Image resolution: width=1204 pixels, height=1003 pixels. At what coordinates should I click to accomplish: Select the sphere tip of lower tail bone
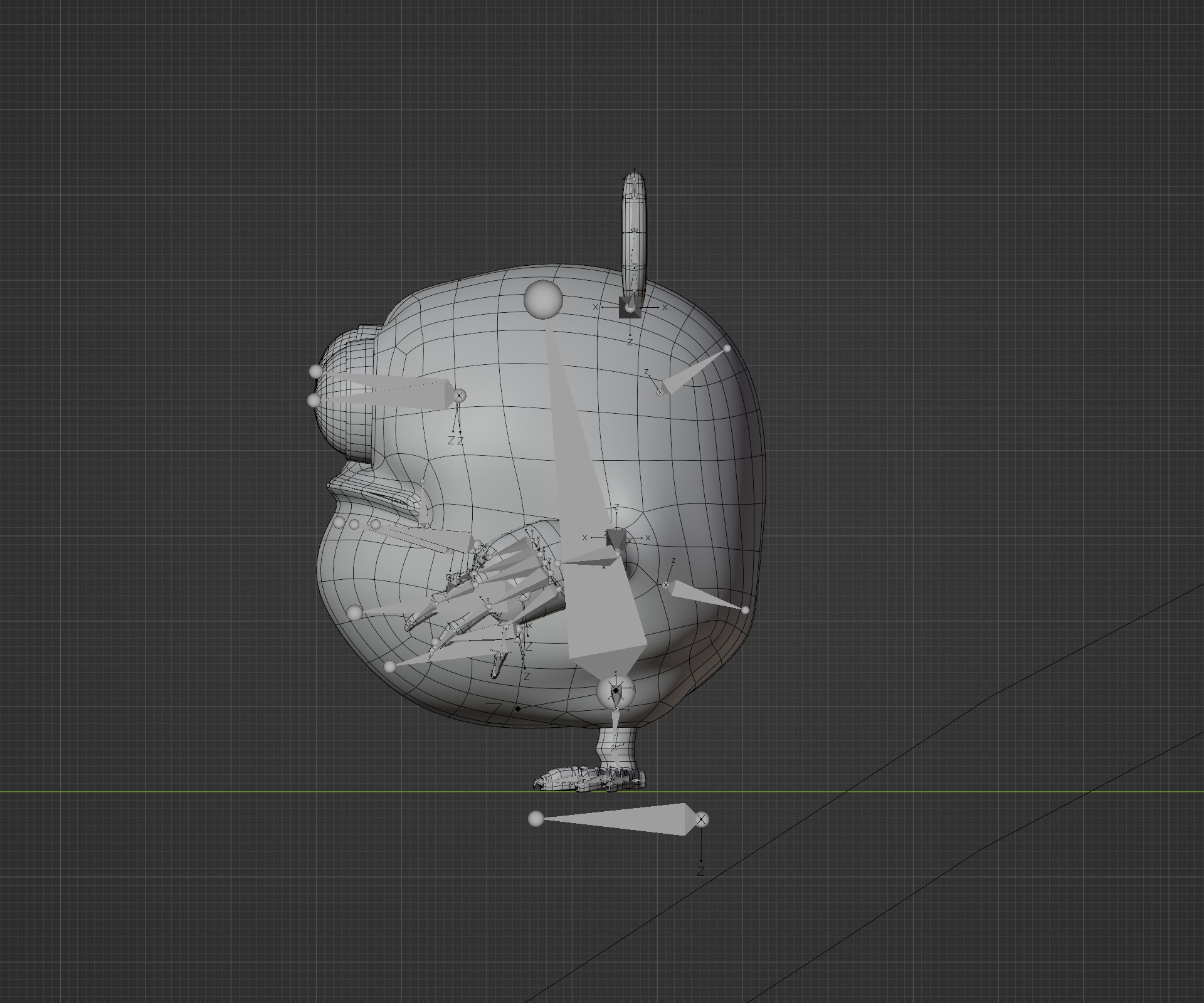[x=745, y=610]
